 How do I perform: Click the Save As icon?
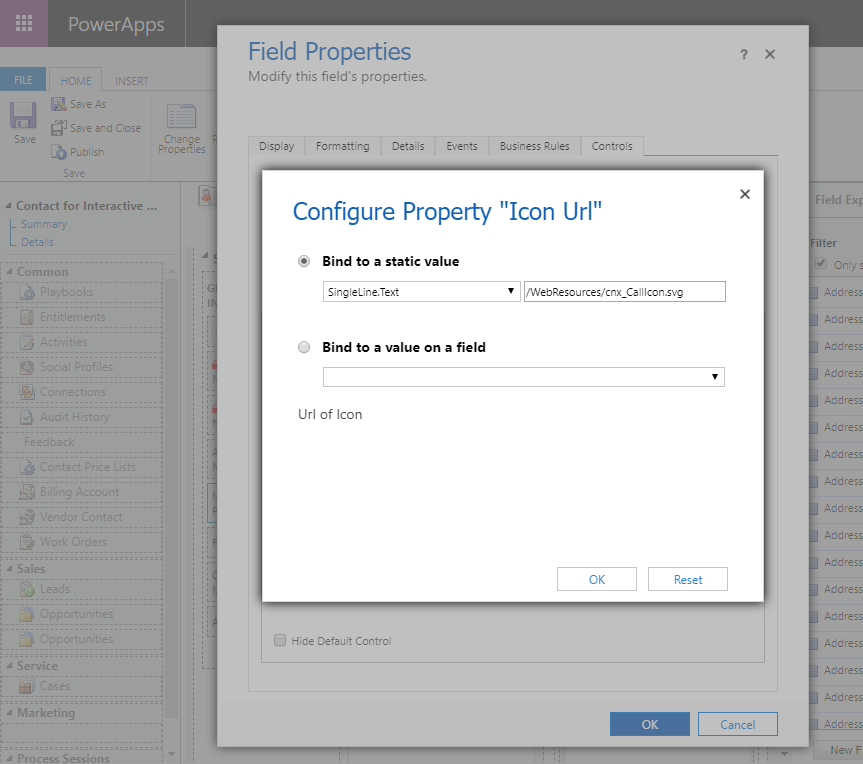point(58,103)
